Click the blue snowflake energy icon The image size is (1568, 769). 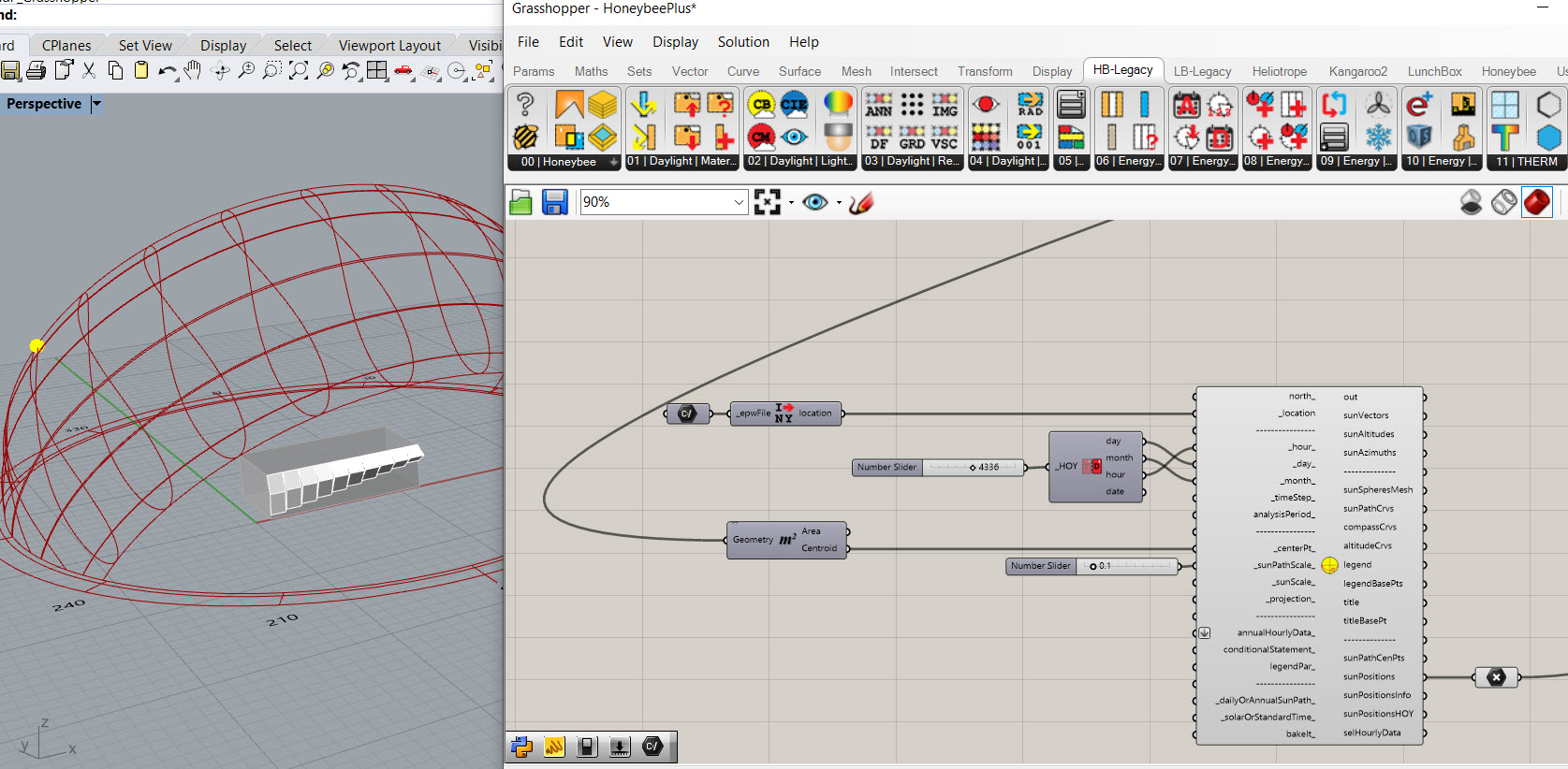[x=1378, y=138]
